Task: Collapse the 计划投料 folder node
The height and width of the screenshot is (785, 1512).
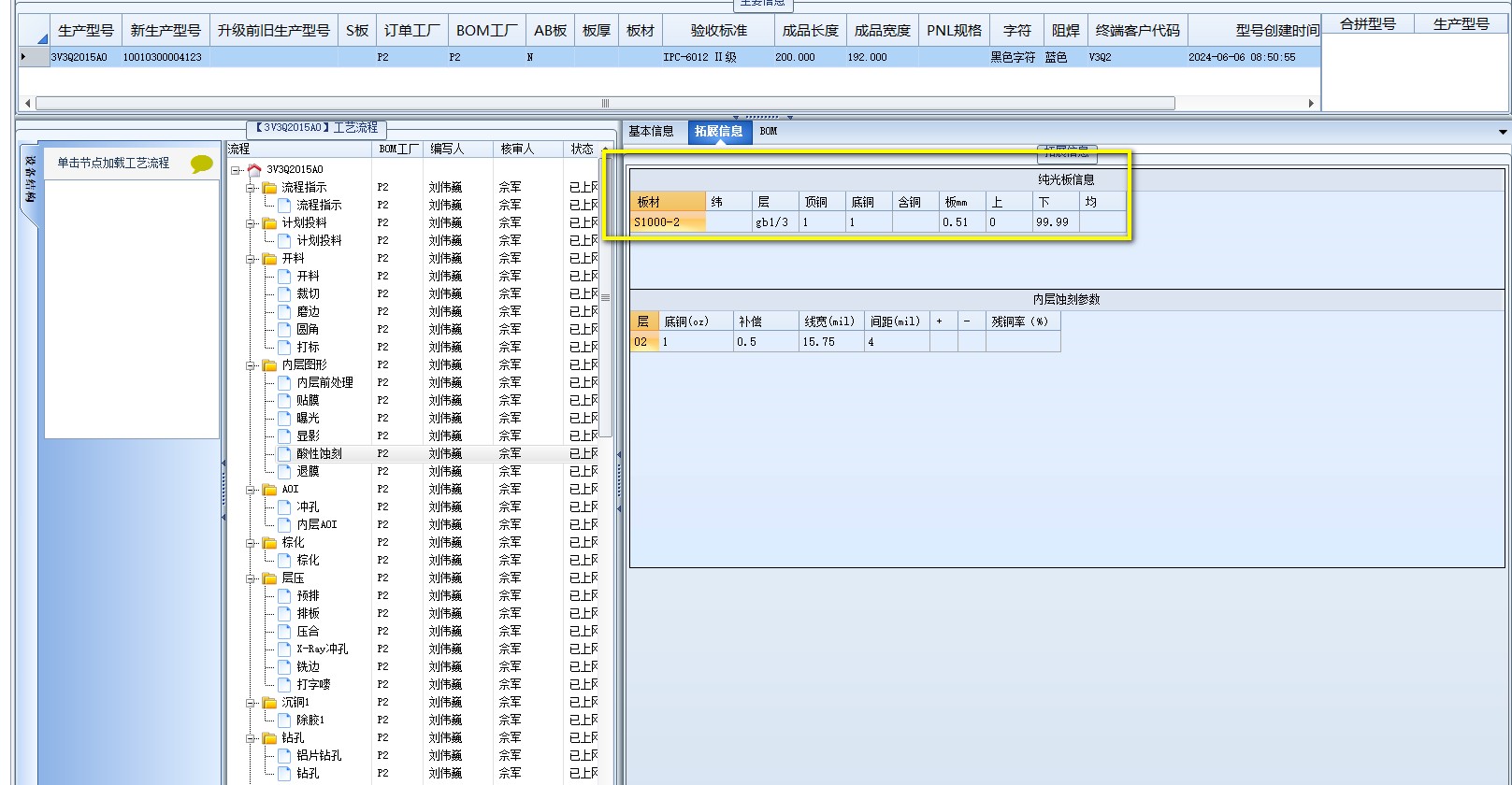Action: click(x=252, y=223)
